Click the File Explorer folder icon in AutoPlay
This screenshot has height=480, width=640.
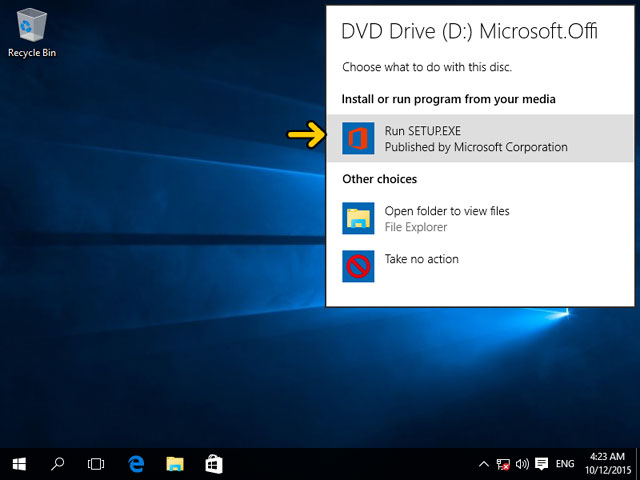coord(358,218)
